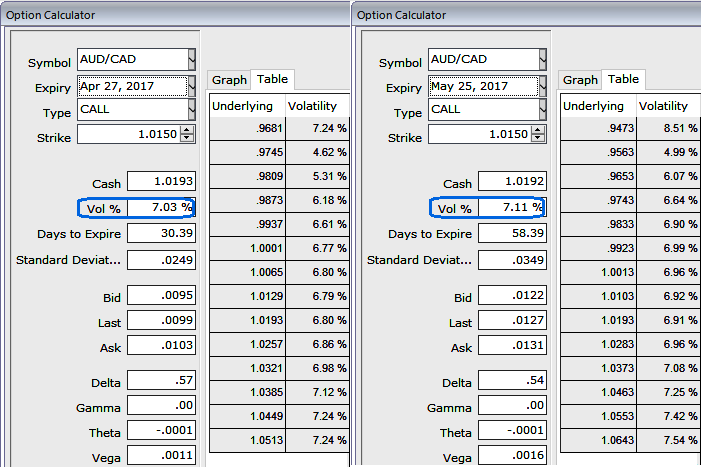Expand the Expiry dropdown showing Apr 27, 2017
The height and width of the screenshot is (467, 702).
tap(191, 86)
